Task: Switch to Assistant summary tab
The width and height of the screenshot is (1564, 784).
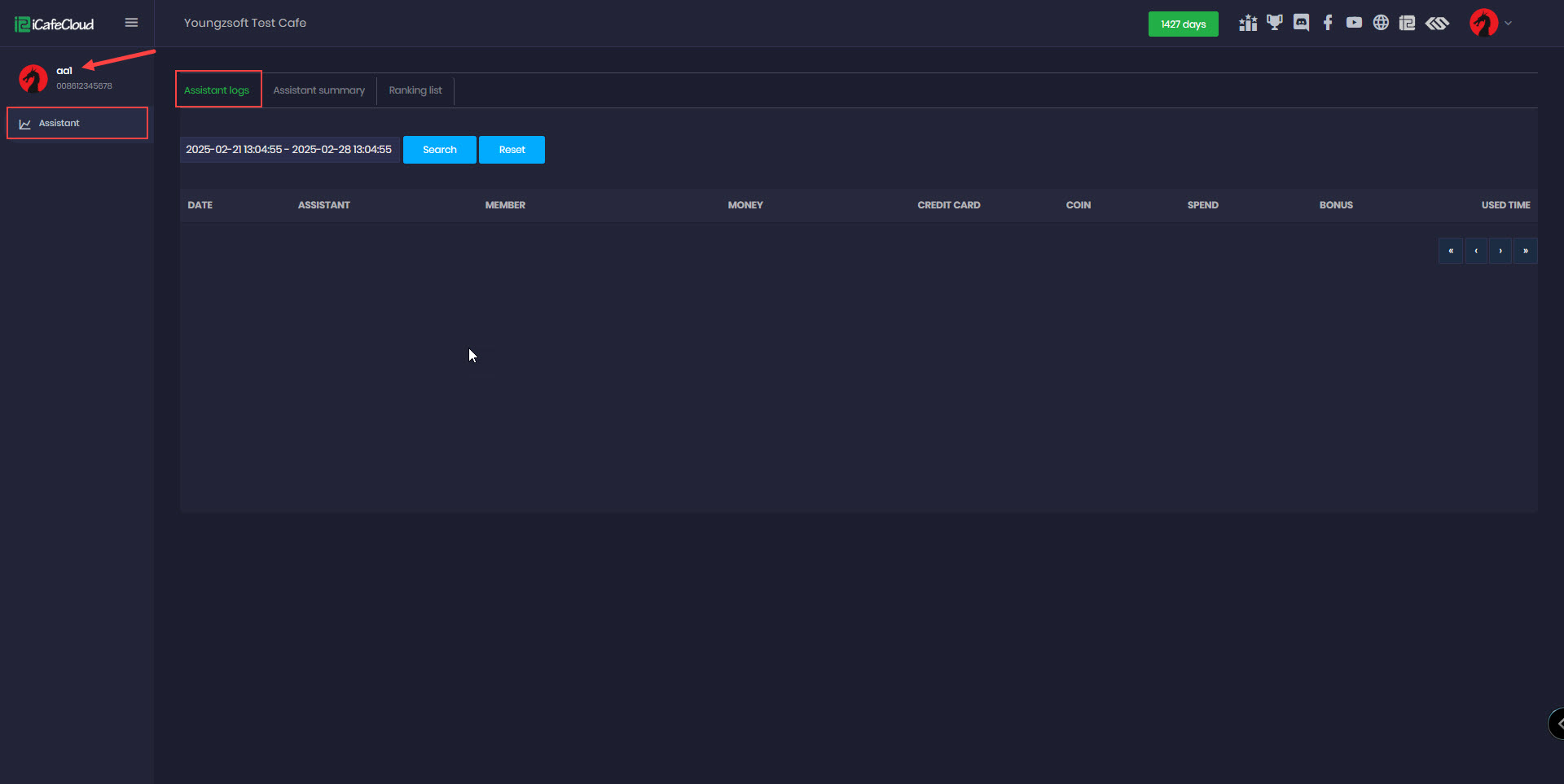Action: tap(319, 90)
